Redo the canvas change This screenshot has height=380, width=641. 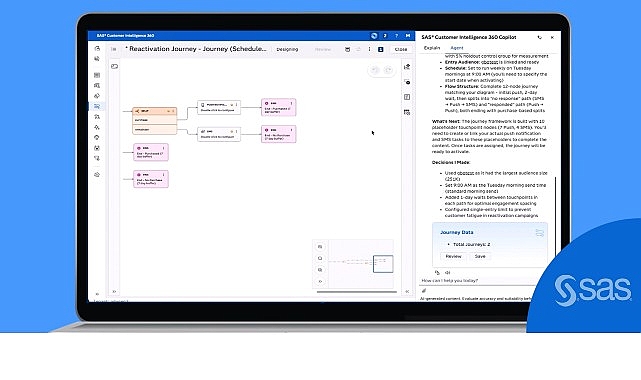point(388,70)
